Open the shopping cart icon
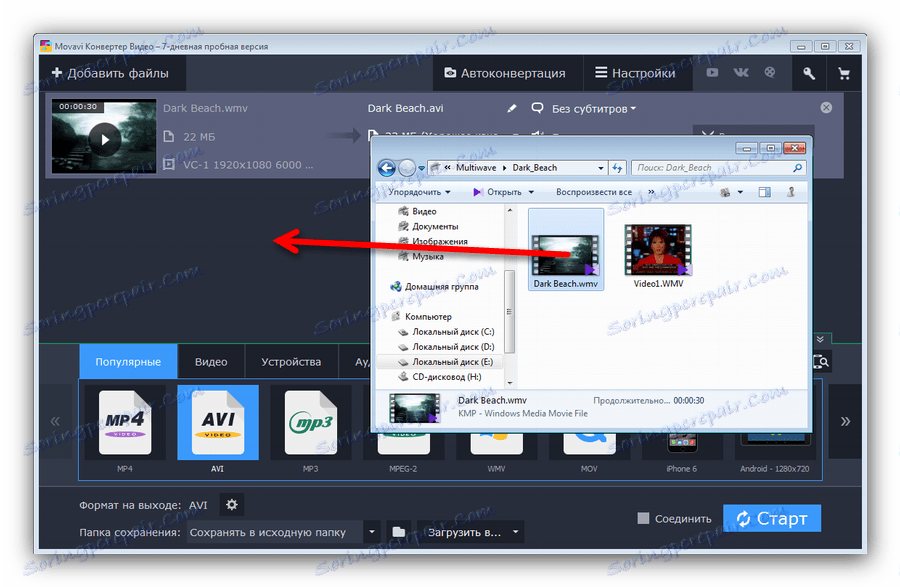Viewport: 900px width, 587px height. click(844, 73)
